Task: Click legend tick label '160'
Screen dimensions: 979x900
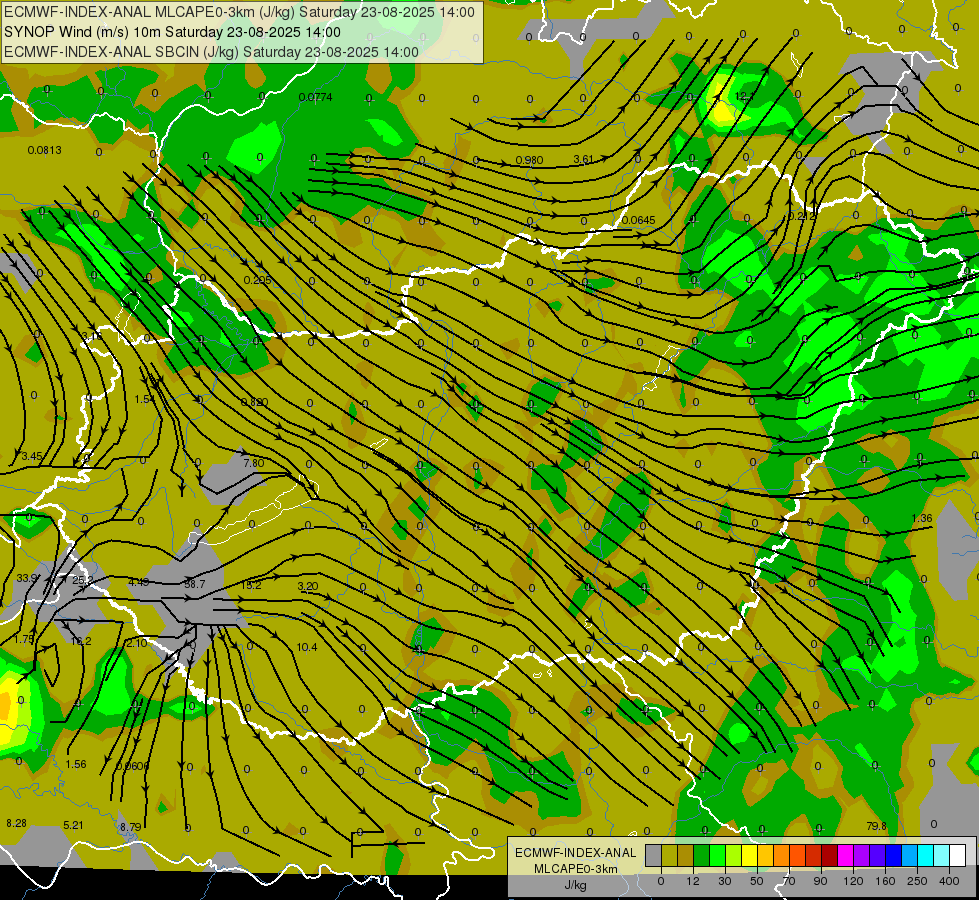Action: pos(885,881)
